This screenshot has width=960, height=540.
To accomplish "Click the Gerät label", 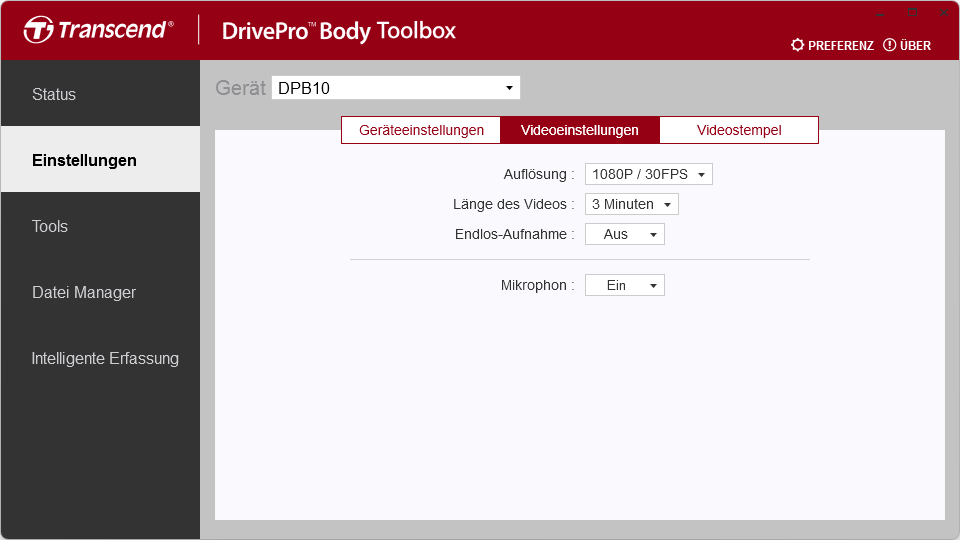I will click(241, 88).
